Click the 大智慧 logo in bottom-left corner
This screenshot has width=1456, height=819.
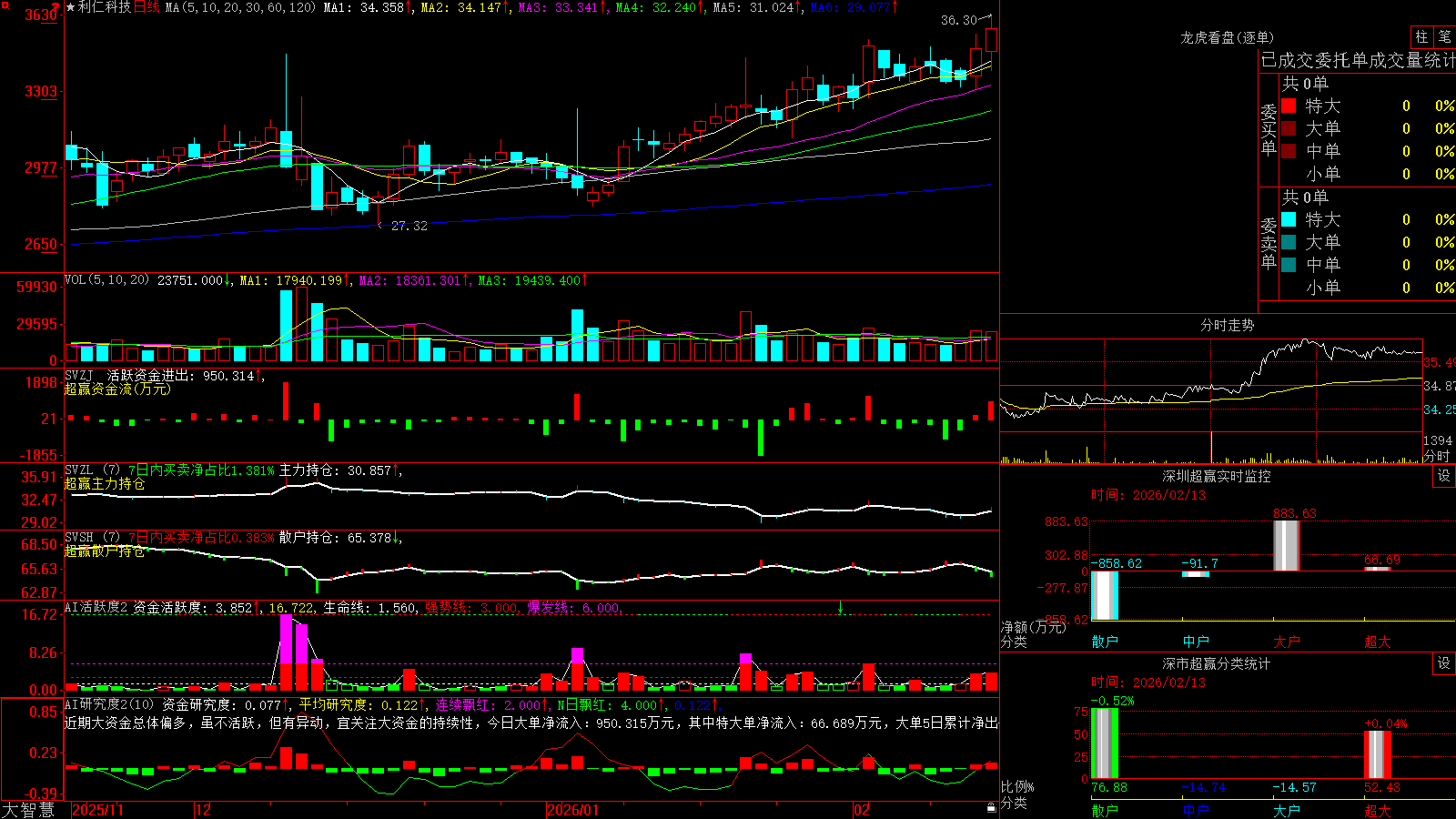point(28,810)
